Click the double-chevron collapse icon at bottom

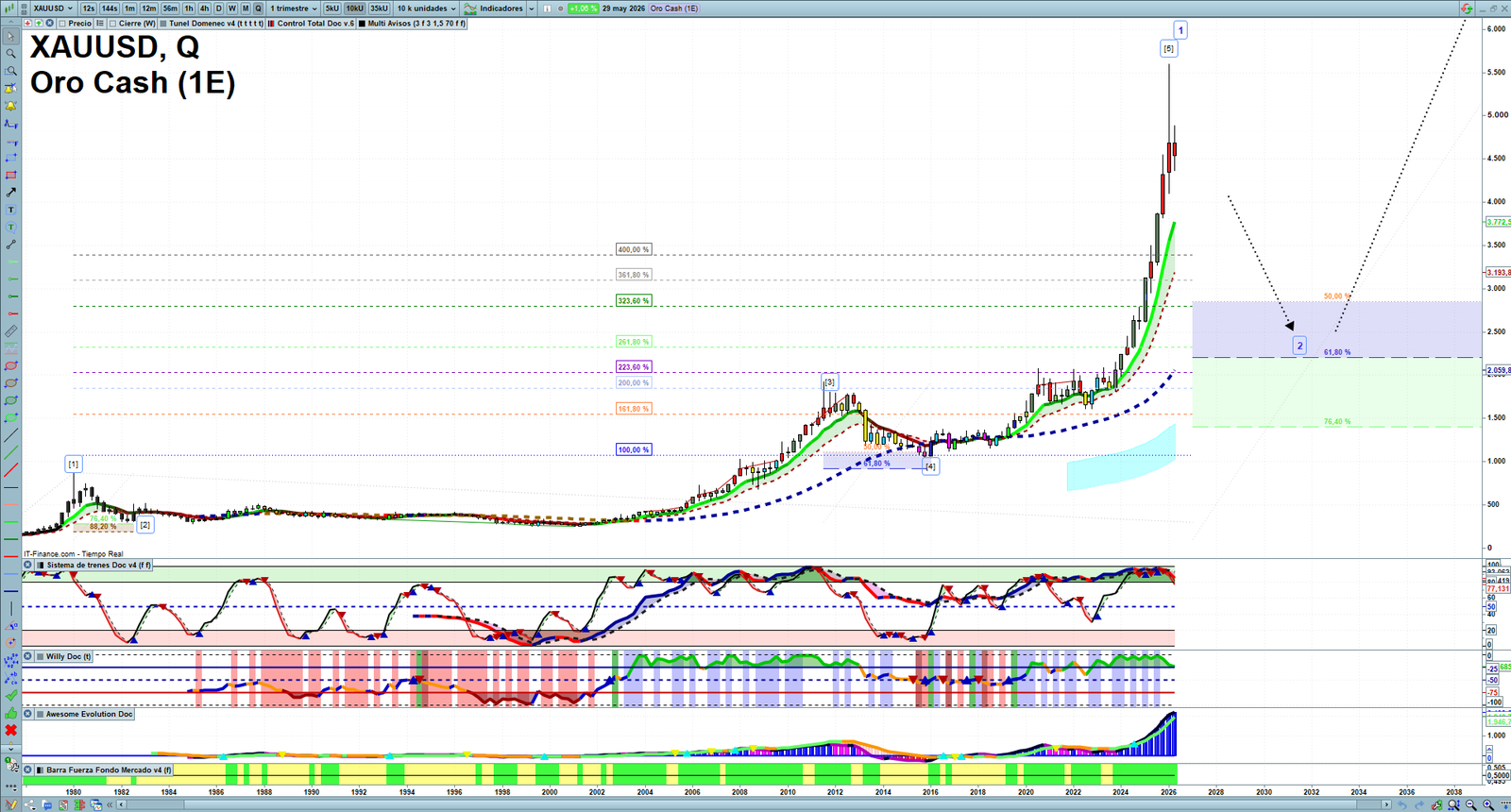tap(110, 804)
